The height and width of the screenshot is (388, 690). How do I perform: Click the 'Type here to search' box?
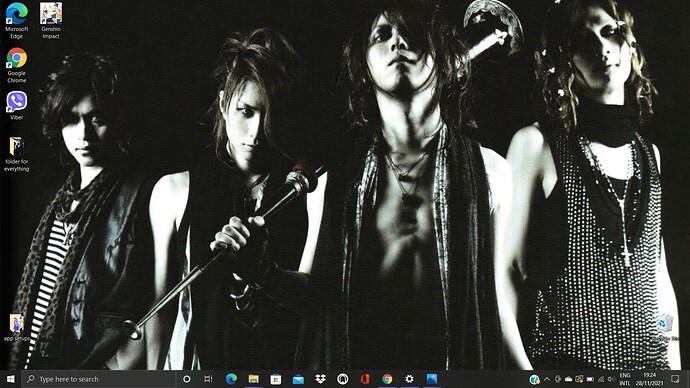click(x=99, y=379)
